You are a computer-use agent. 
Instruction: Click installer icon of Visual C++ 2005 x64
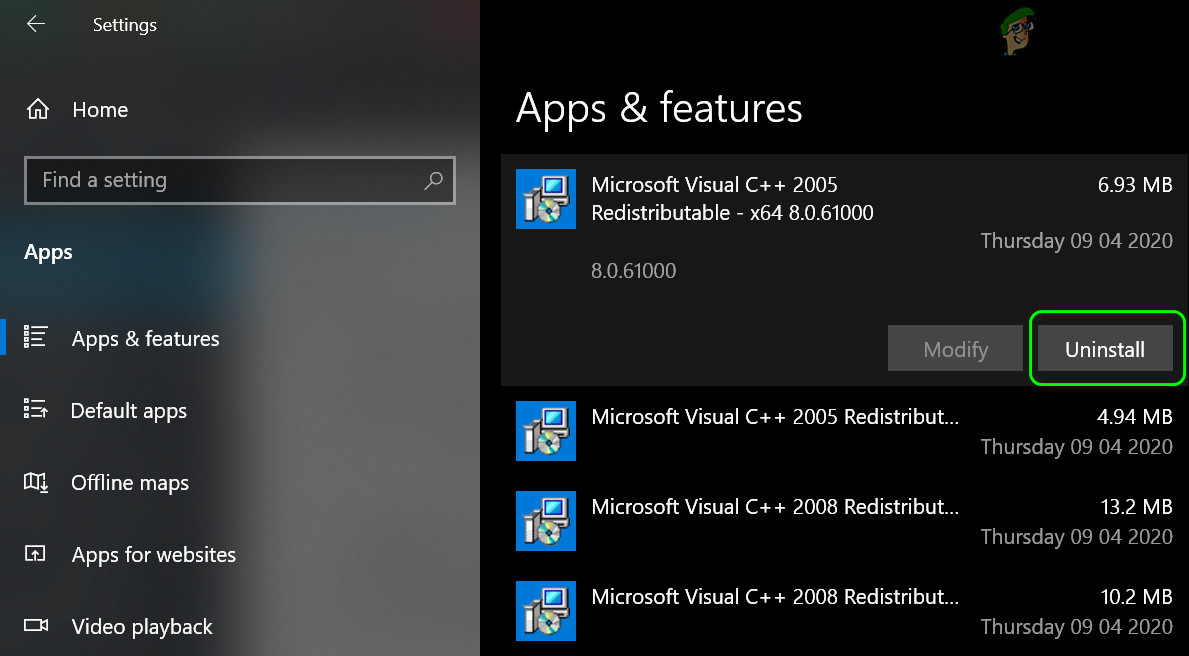pyautogui.click(x=546, y=199)
